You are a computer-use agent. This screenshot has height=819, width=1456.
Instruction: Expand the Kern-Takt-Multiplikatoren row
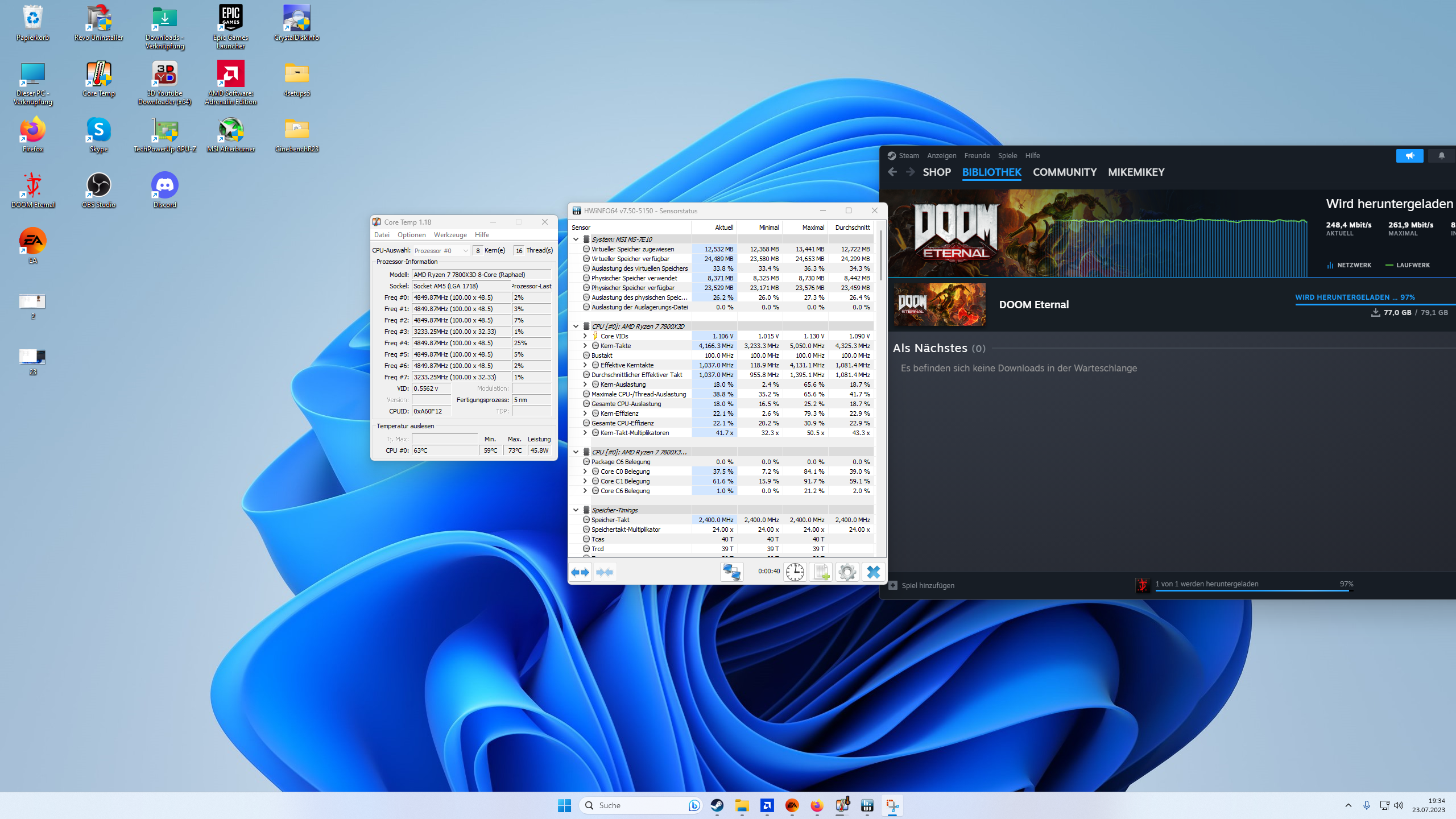click(585, 433)
